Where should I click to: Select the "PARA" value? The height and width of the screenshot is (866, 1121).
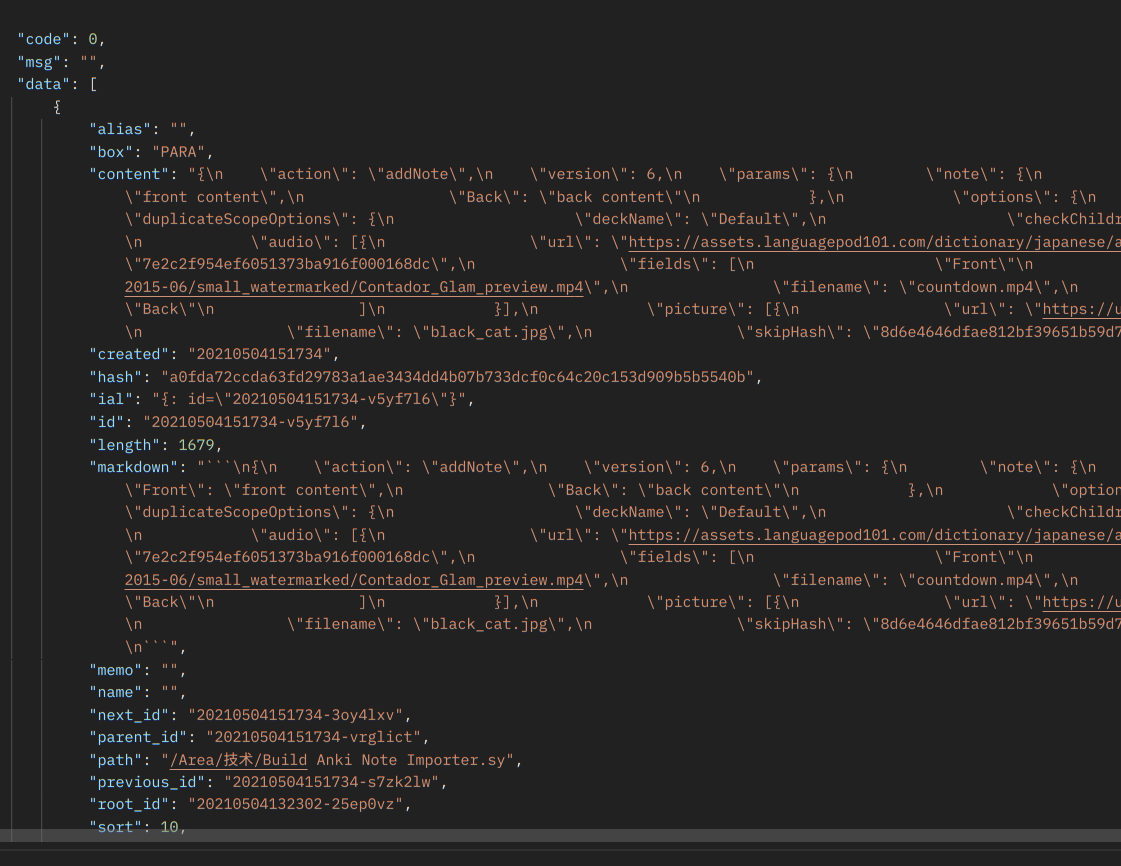point(178,152)
